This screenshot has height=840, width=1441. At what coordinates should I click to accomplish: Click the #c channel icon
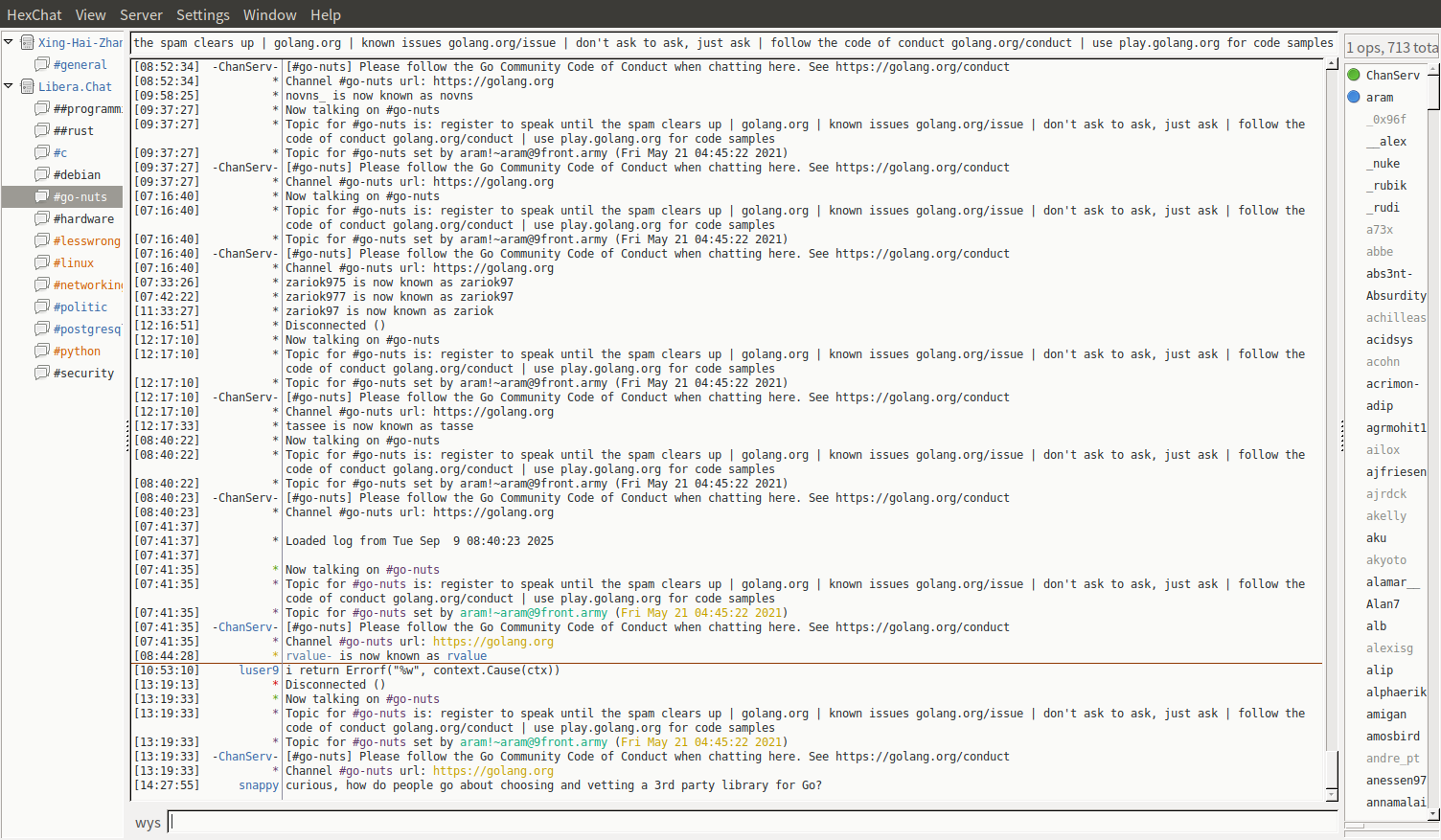[42, 152]
